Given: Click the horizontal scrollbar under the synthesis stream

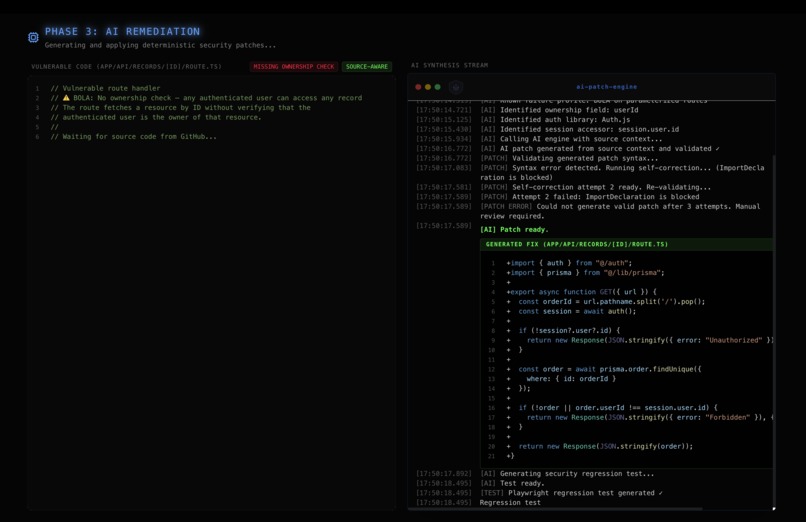Looking at the screenshot, I should tap(555, 509).
